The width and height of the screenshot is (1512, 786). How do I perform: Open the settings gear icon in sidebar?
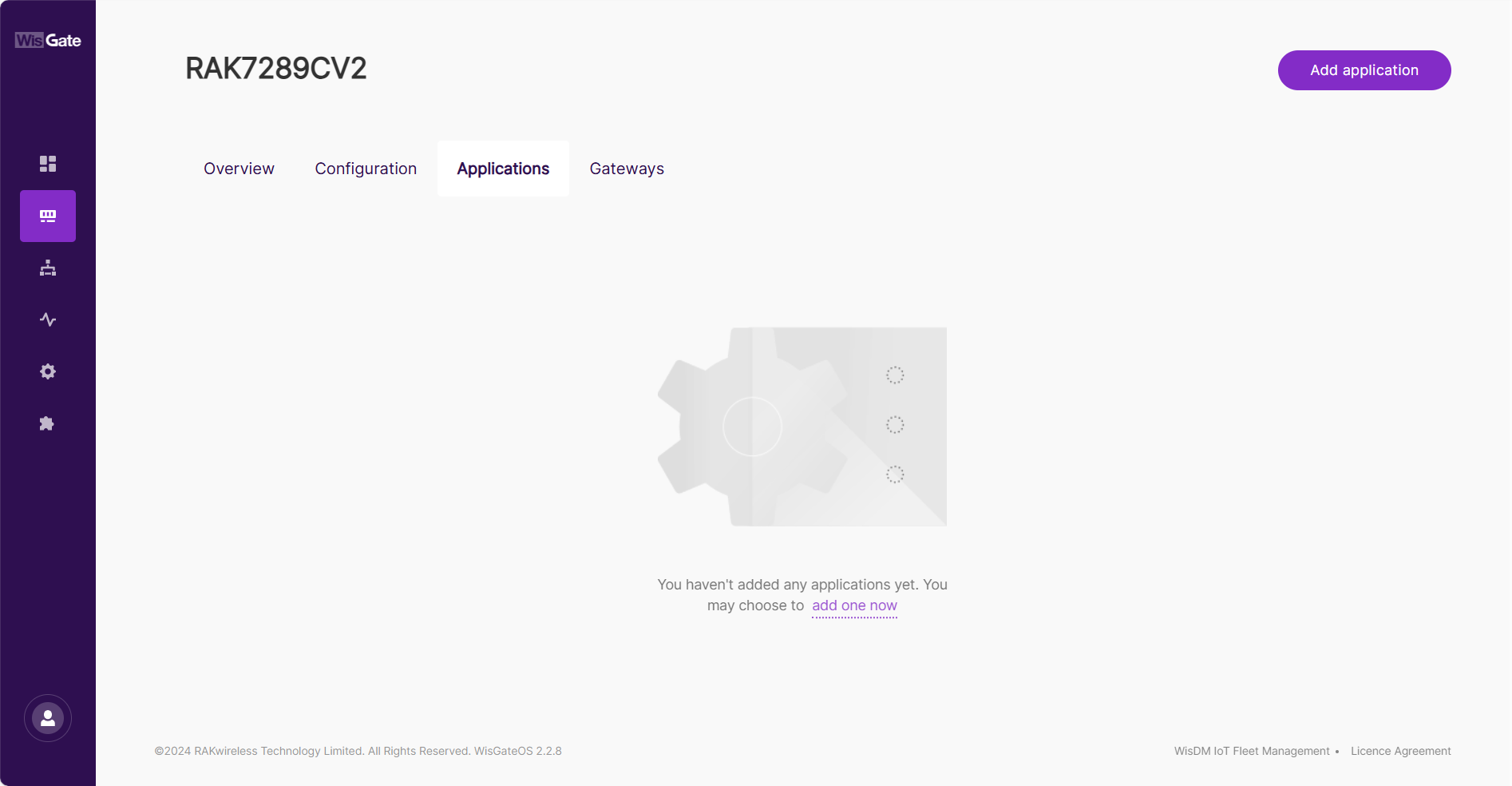point(48,371)
